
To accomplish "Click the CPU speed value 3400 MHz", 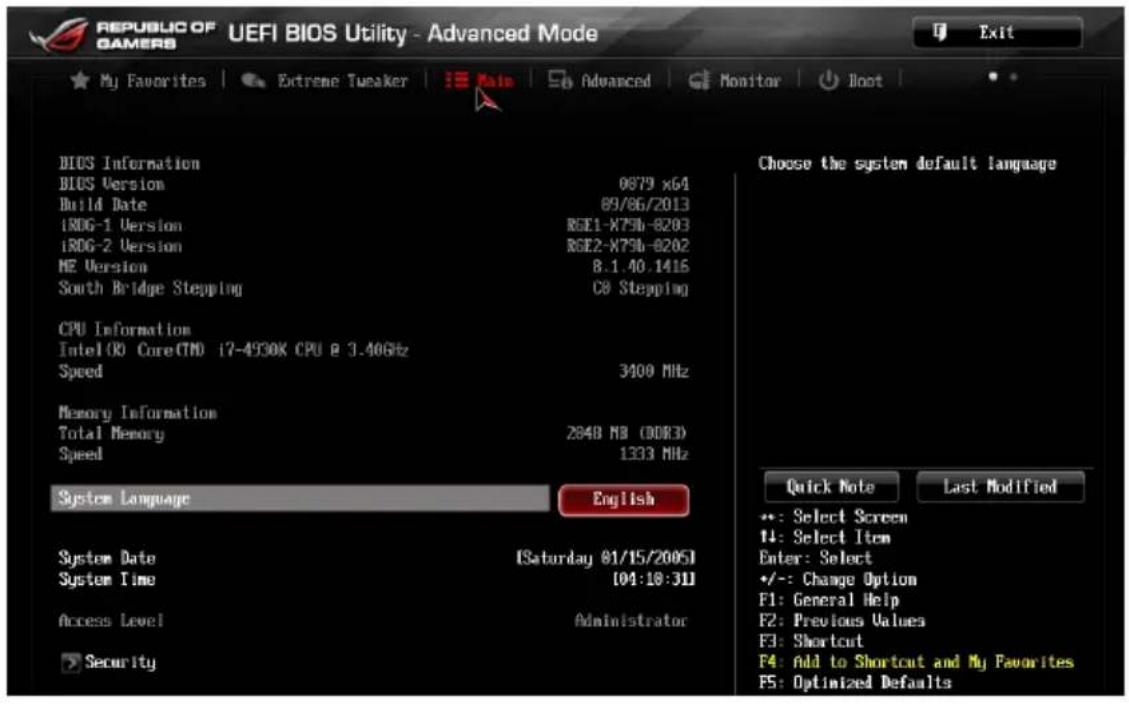I will click(654, 371).
